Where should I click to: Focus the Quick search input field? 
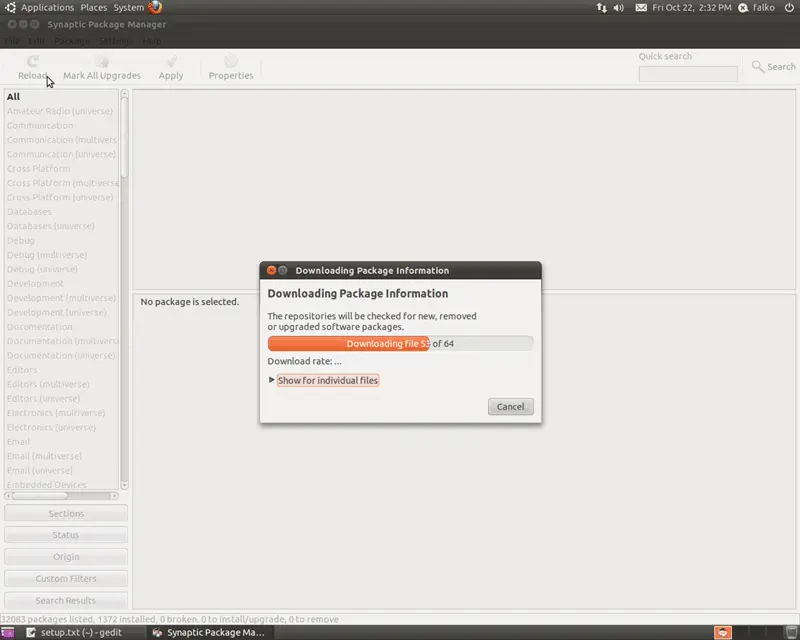click(688, 74)
